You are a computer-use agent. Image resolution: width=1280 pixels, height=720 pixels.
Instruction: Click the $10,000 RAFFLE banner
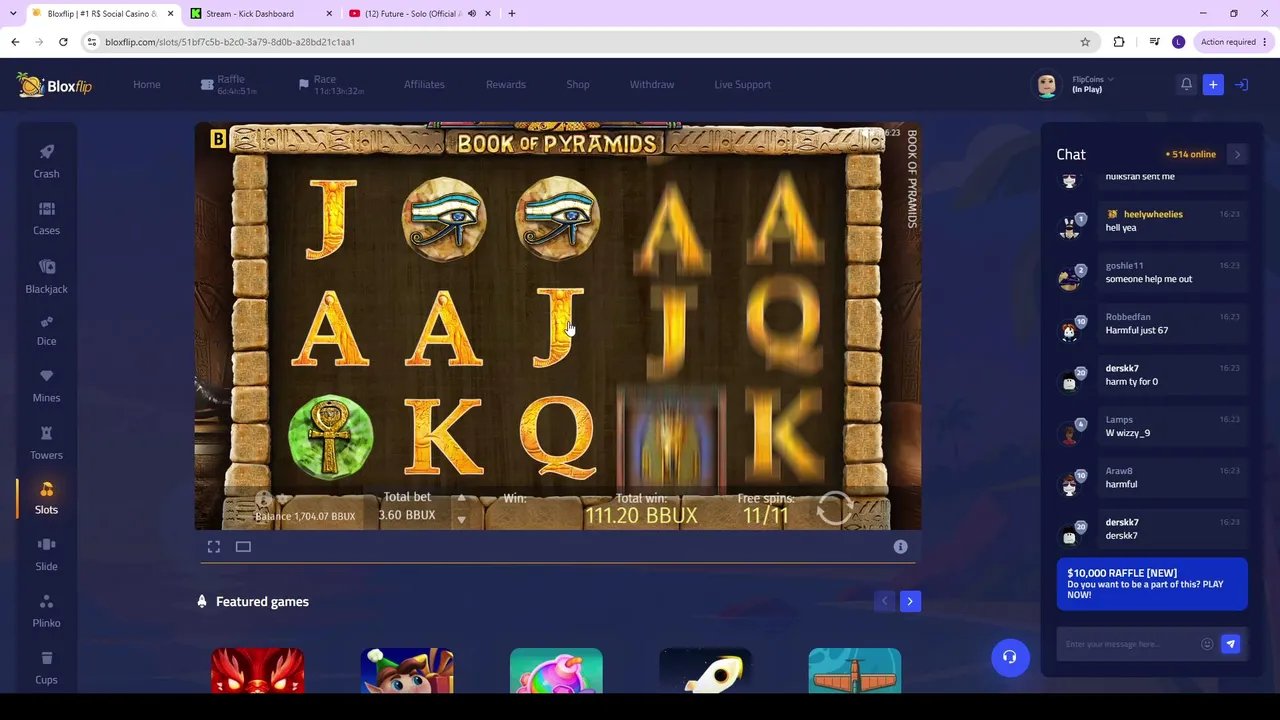[1152, 584]
